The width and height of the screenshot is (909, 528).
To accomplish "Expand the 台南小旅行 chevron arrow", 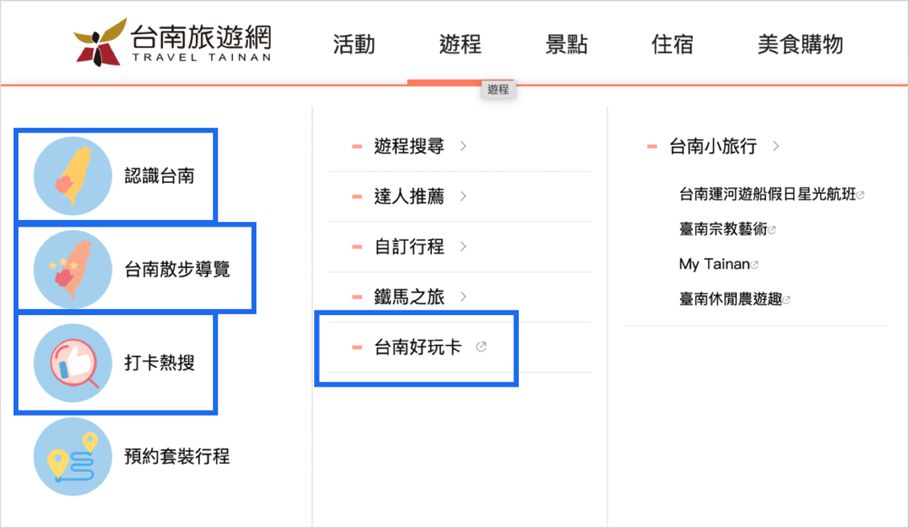I will tap(776, 146).
